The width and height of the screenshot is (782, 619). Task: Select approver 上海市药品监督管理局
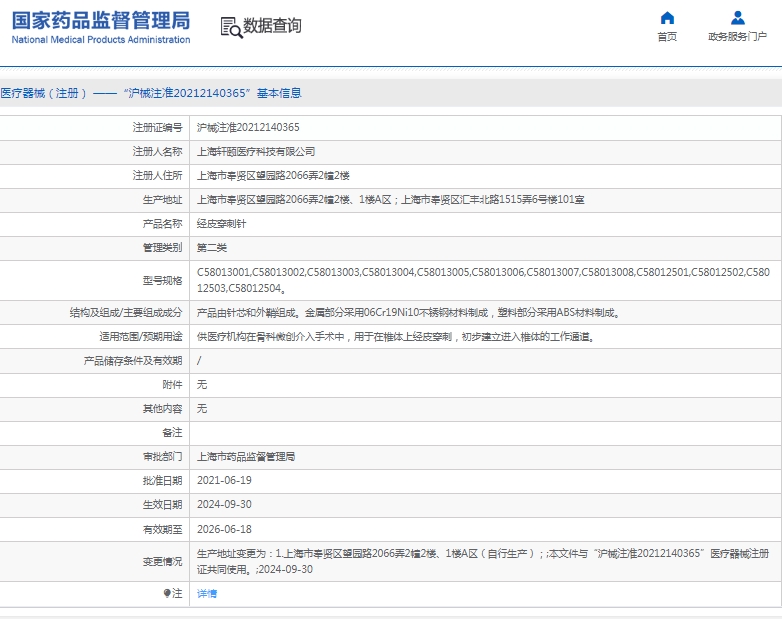click(x=246, y=456)
